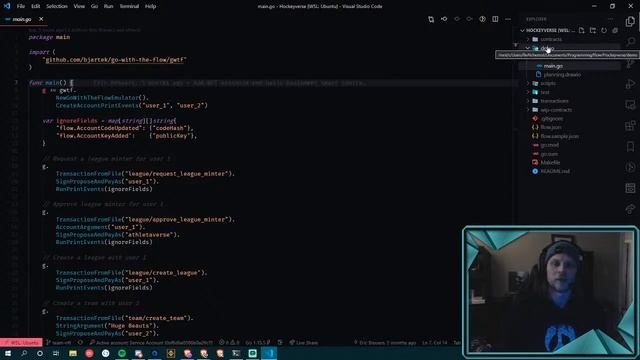Image resolution: width=640 pixels, height=360 pixels.
Task: Open flow.sample.json in Explorer
Action: (560, 136)
